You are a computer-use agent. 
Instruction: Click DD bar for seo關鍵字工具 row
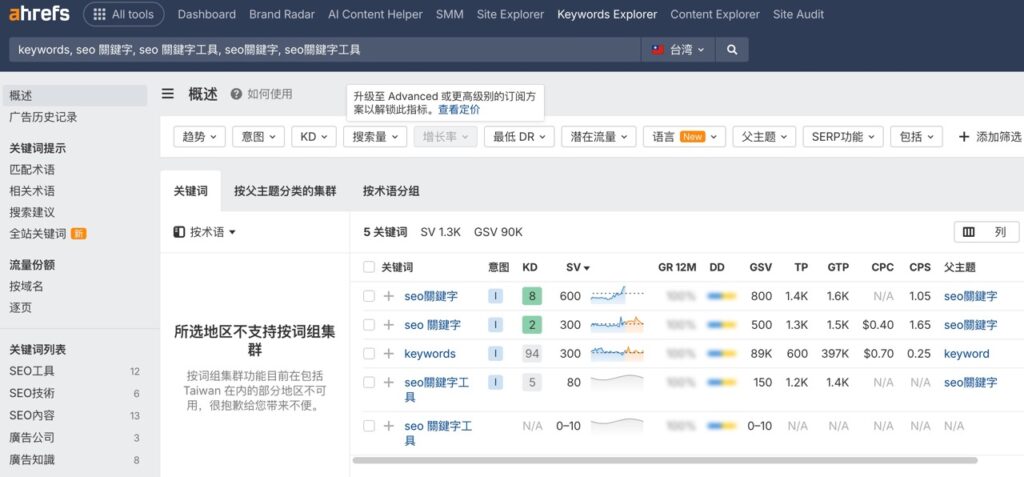[x=722, y=382]
